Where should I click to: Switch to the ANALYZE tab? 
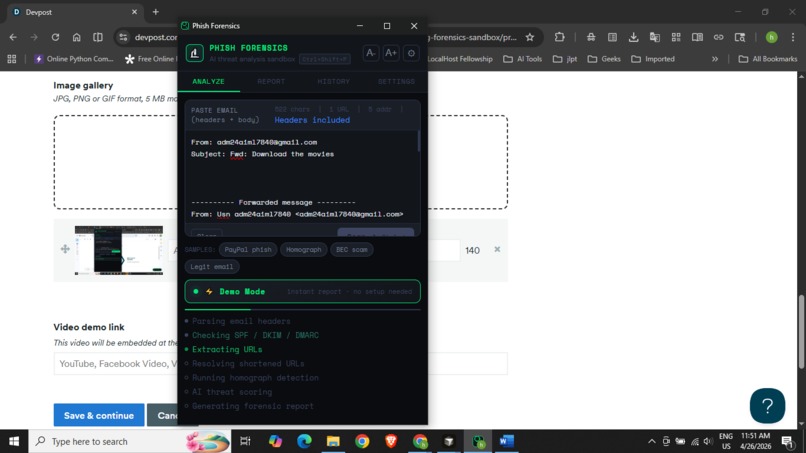(x=208, y=82)
